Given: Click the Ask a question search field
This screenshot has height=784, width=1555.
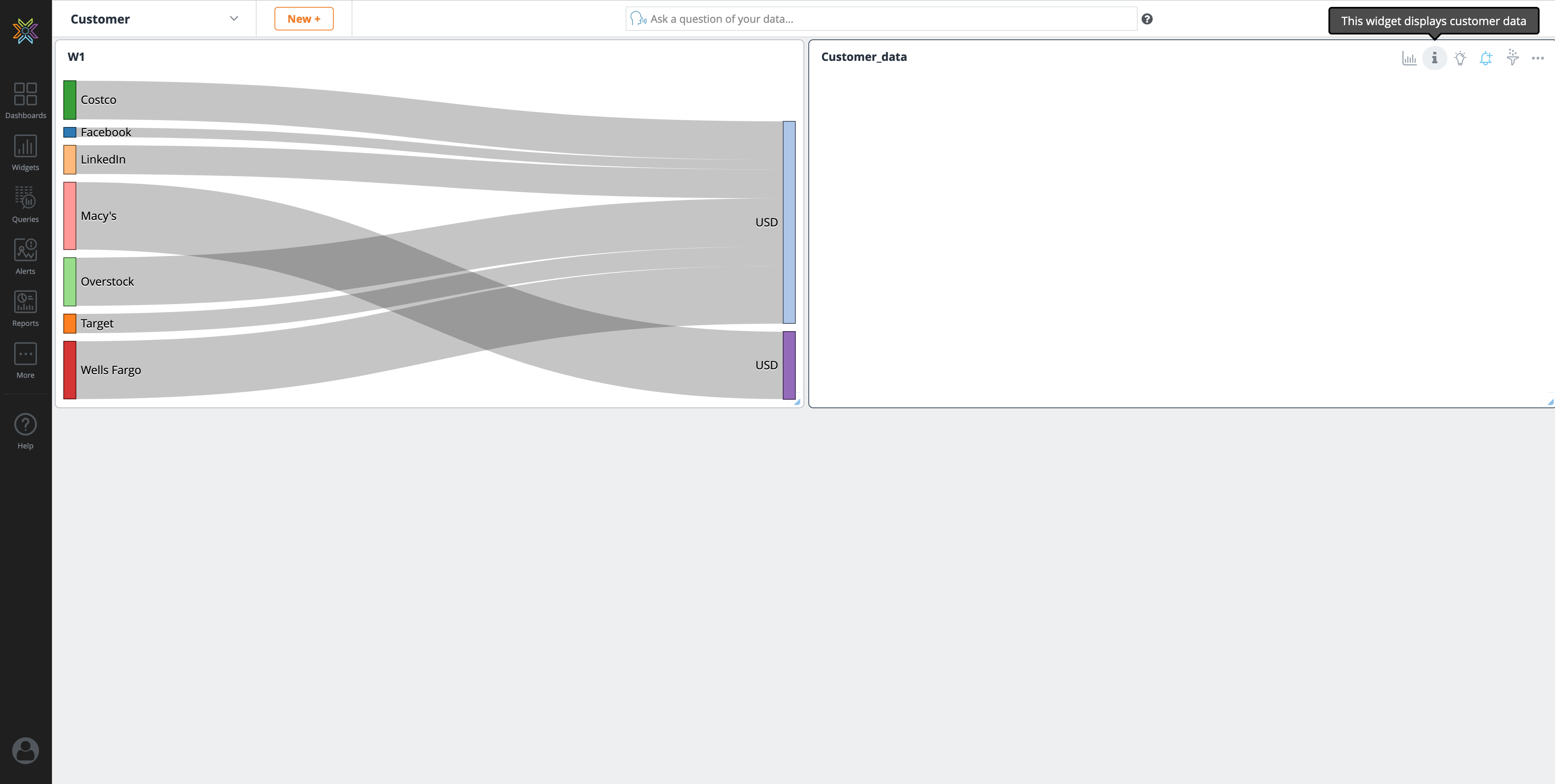Looking at the screenshot, I should [881, 19].
